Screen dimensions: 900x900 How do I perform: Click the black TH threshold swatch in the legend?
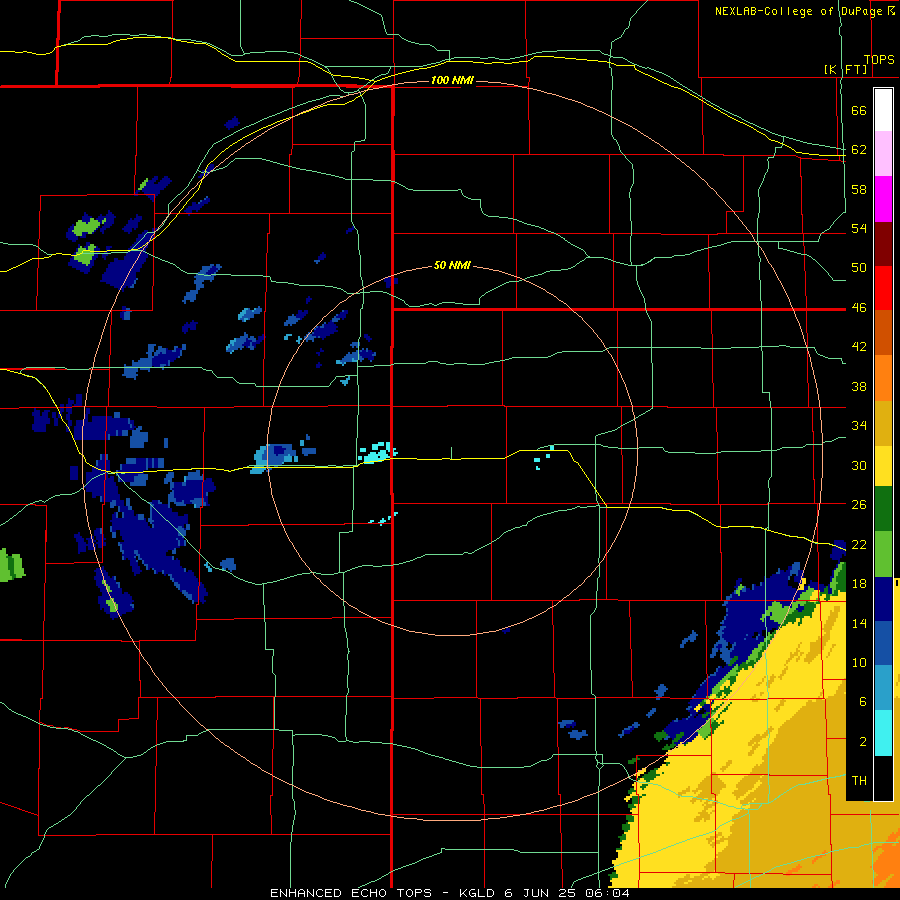pos(883,778)
